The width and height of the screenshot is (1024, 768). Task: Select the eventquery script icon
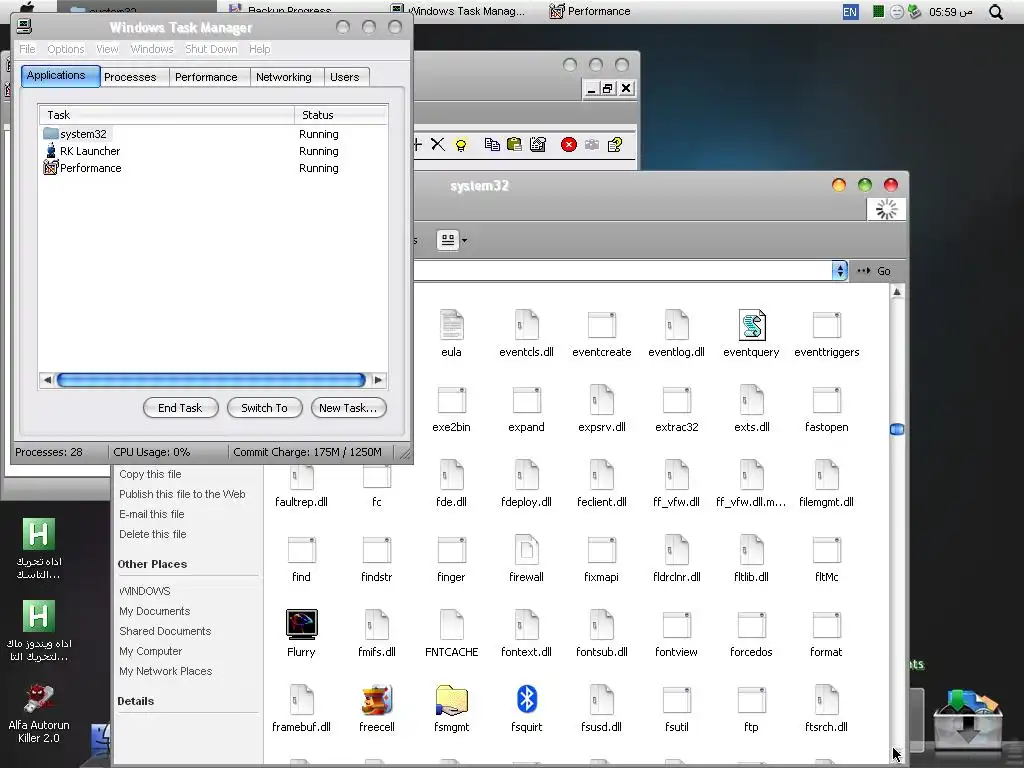click(752, 325)
